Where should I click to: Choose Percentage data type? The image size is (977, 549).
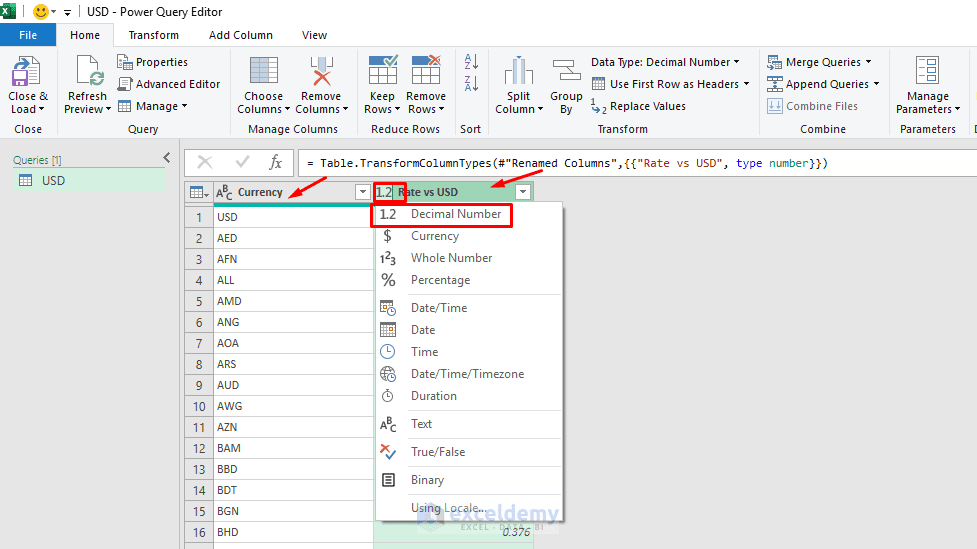(469, 280)
